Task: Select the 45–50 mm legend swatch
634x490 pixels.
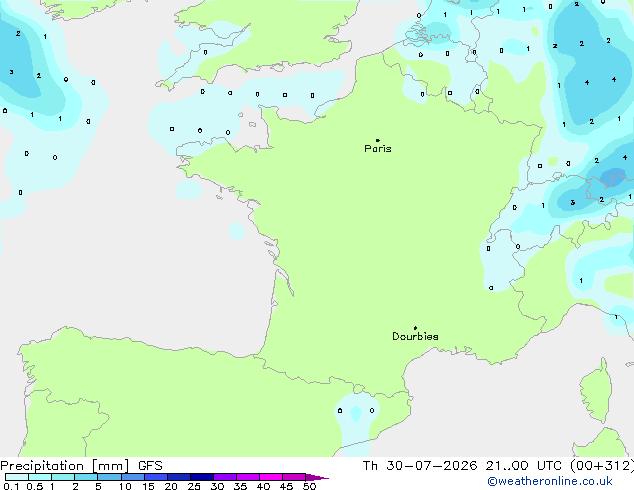Action: click(294, 477)
